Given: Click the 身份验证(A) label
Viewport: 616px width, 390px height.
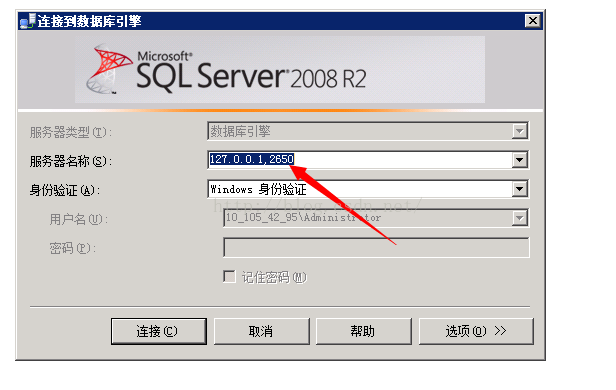Looking at the screenshot, I should 65,190.
